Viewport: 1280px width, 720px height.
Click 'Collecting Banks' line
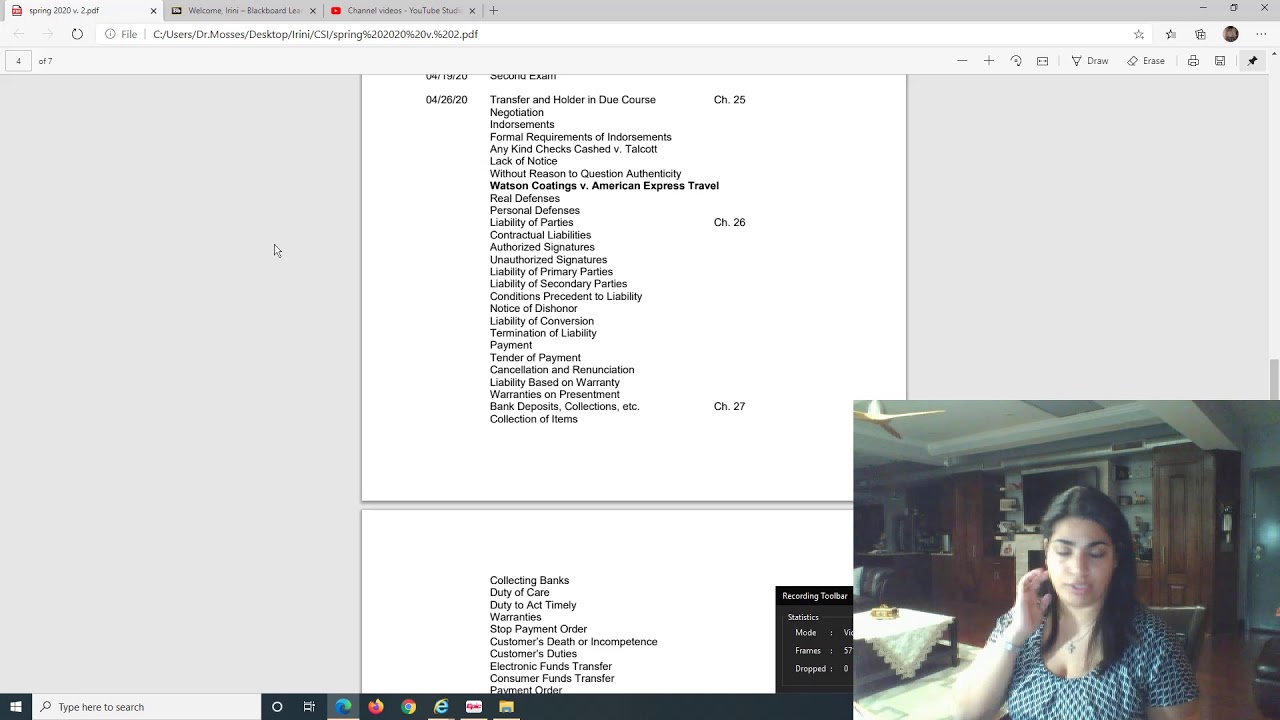[529, 581]
